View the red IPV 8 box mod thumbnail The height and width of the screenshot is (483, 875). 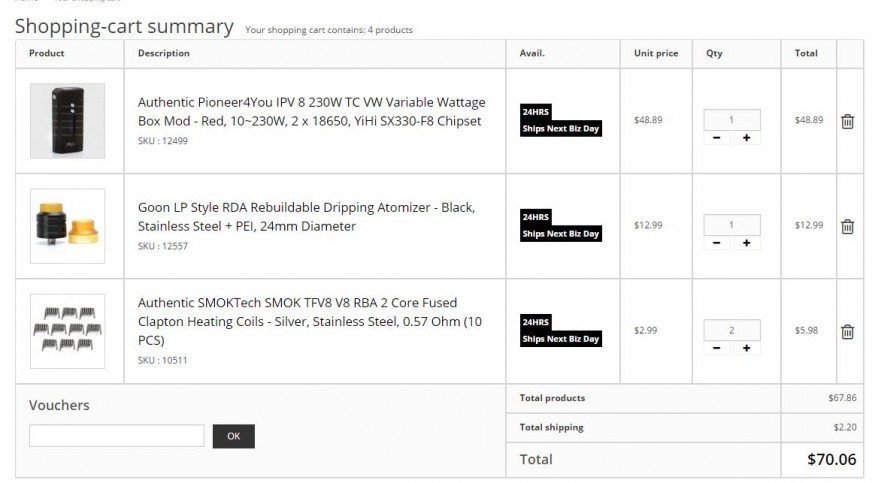tap(67, 121)
